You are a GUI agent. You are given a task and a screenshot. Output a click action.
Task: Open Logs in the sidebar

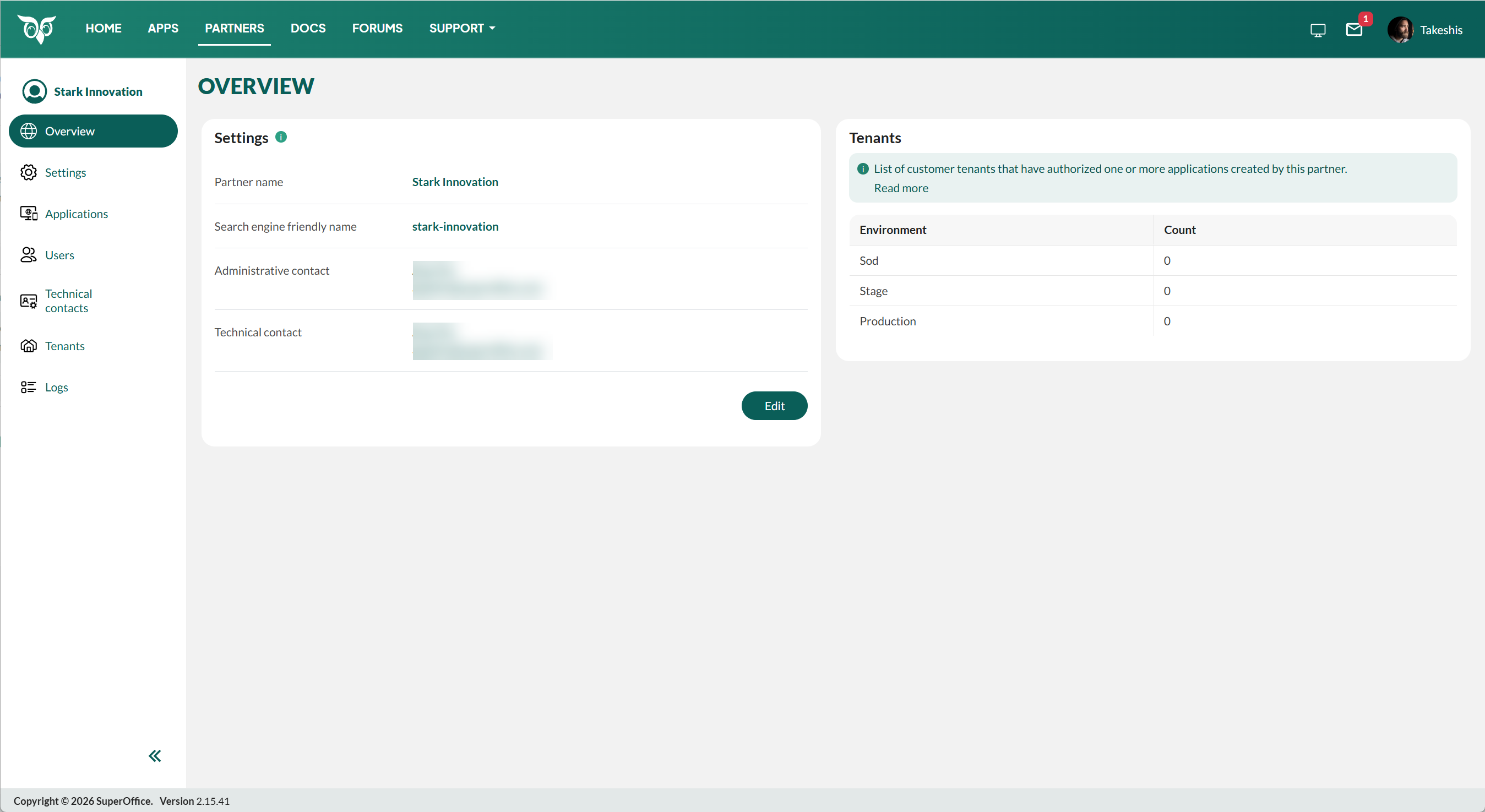(x=94, y=387)
